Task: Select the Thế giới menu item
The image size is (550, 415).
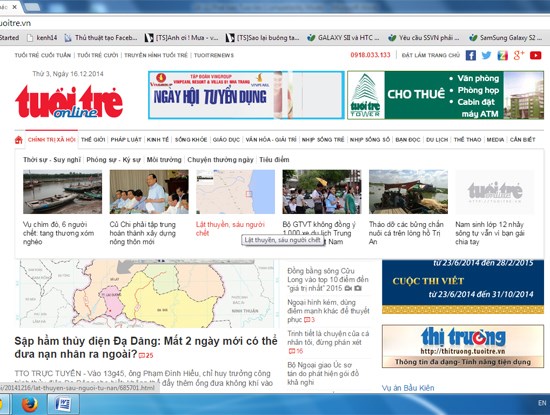Action: pyautogui.click(x=93, y=140)
